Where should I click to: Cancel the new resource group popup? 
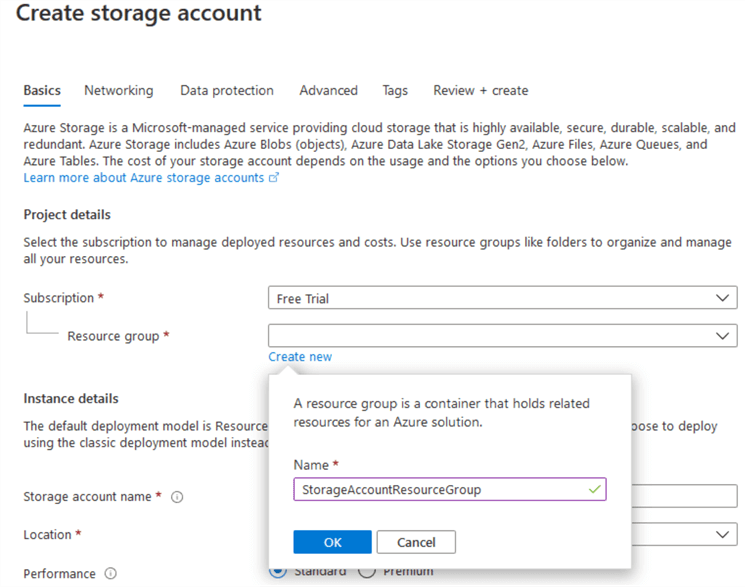(416, 542)
